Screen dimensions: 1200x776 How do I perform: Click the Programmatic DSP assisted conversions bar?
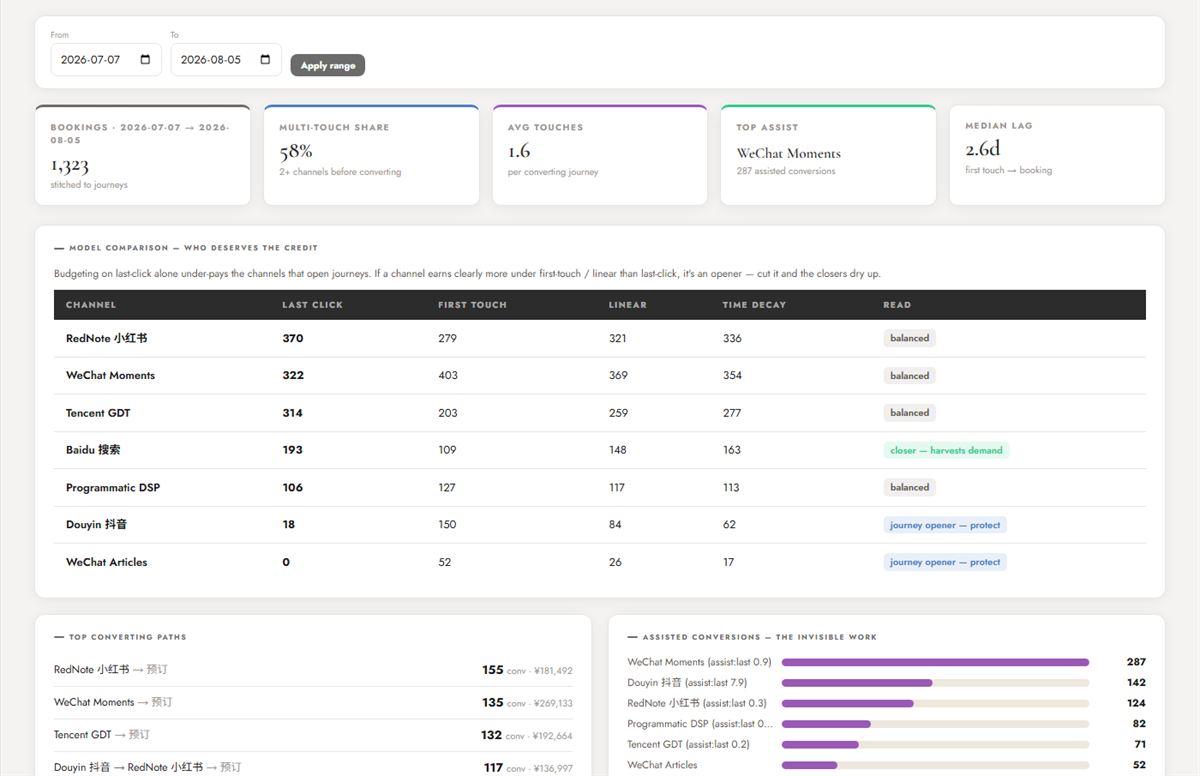(x=935, y=724)
